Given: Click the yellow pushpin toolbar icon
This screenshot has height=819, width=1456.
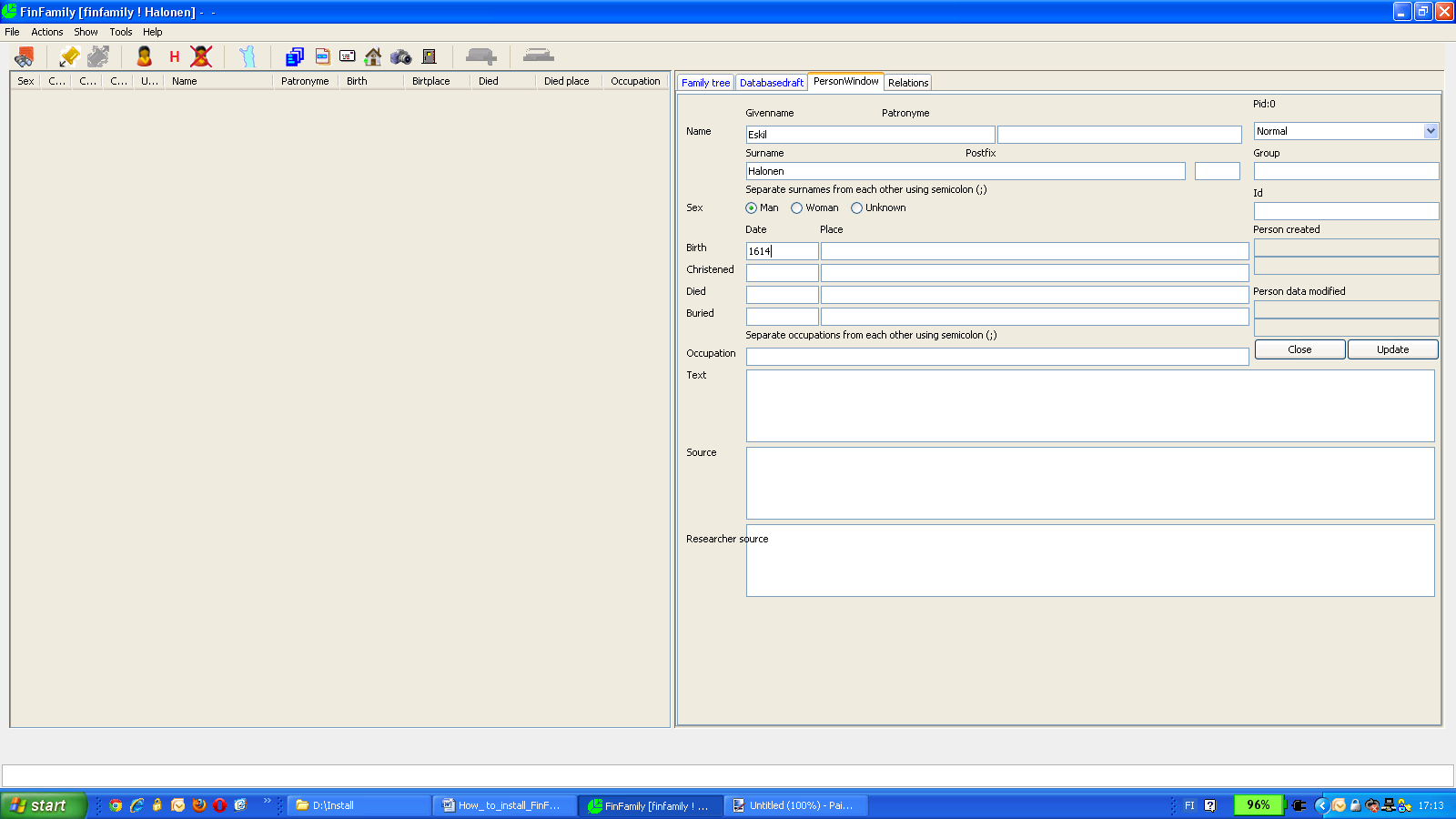Looking at the screenshot, I should [x=69, y=56].
